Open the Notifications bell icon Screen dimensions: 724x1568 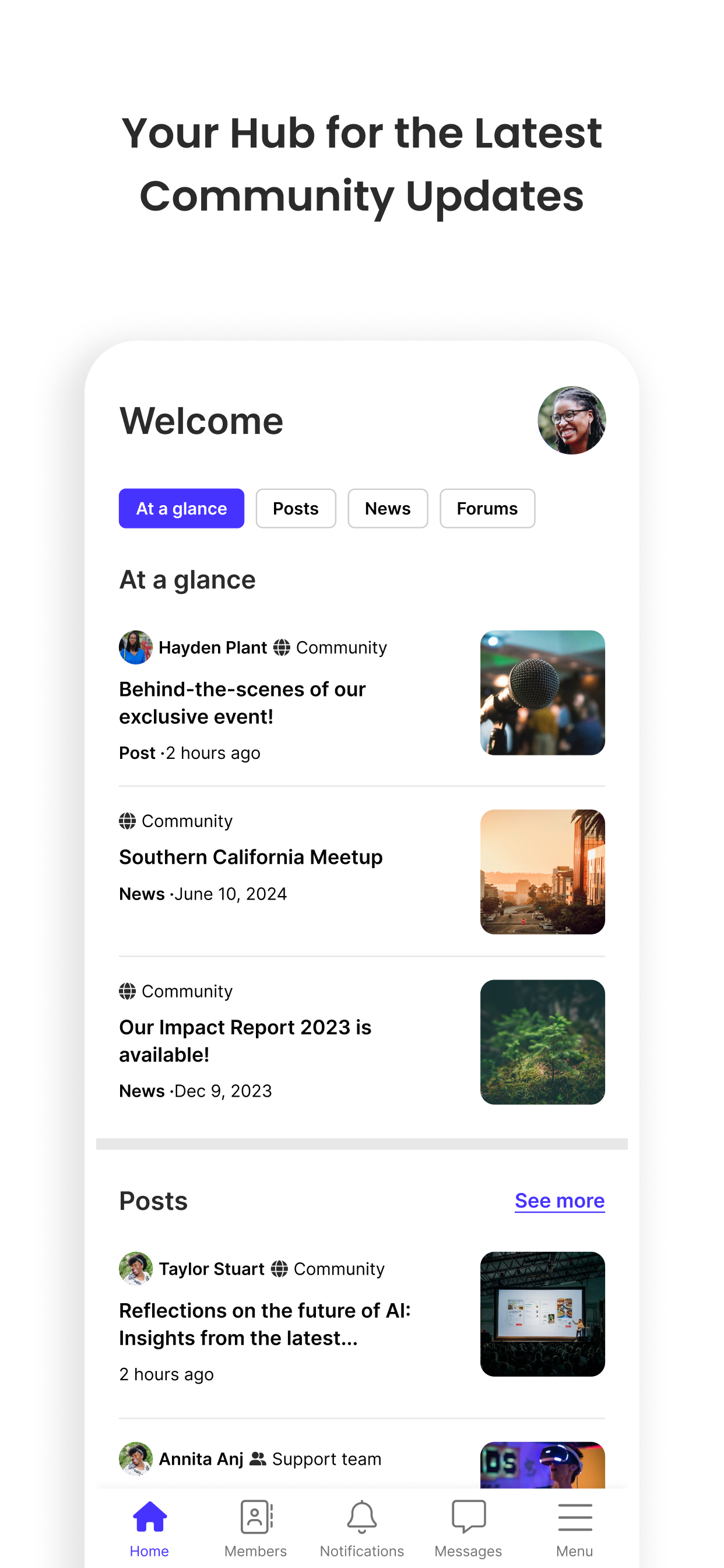point(362,1516)
